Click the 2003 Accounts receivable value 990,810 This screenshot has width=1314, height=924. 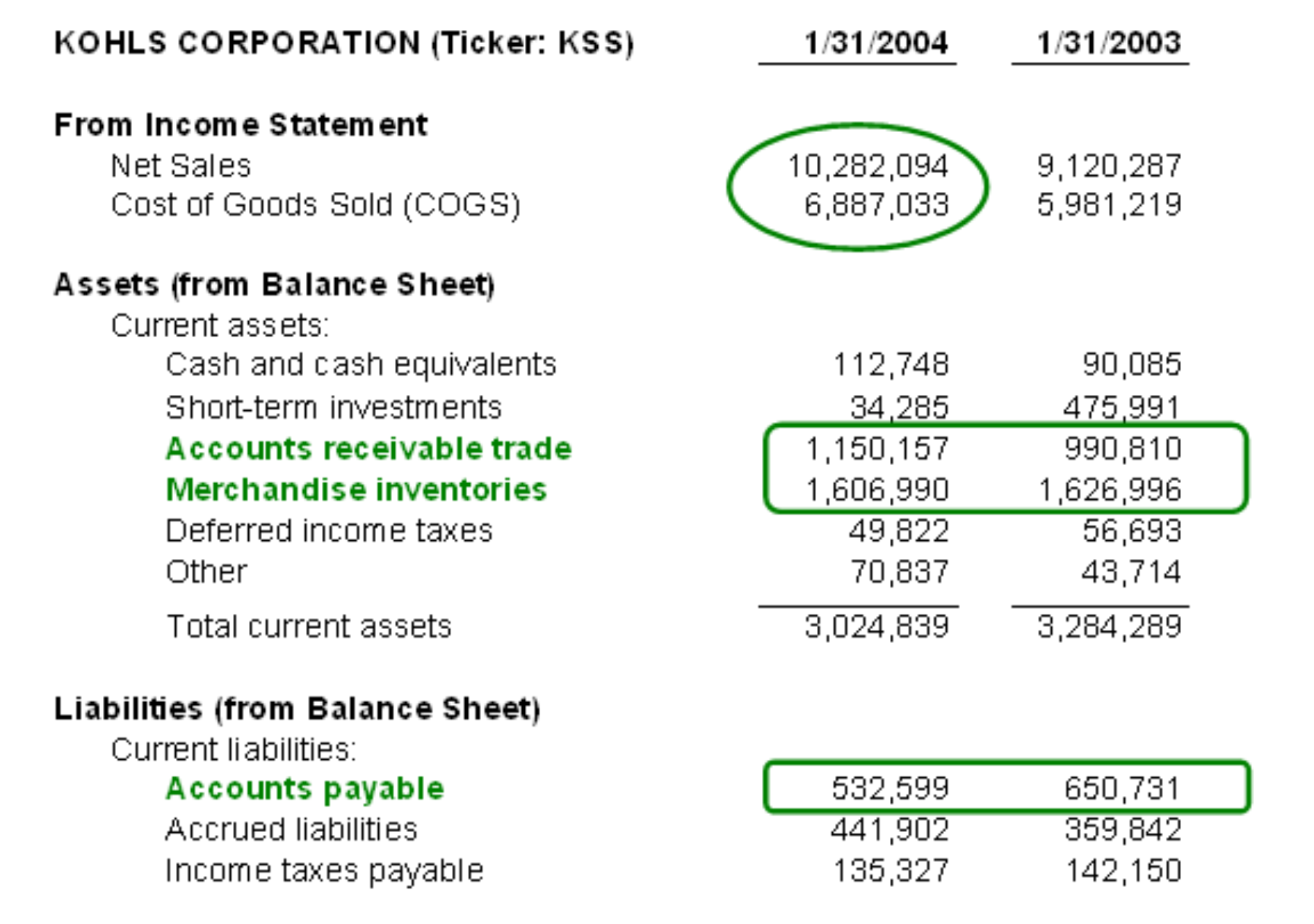coord(1122,449)
